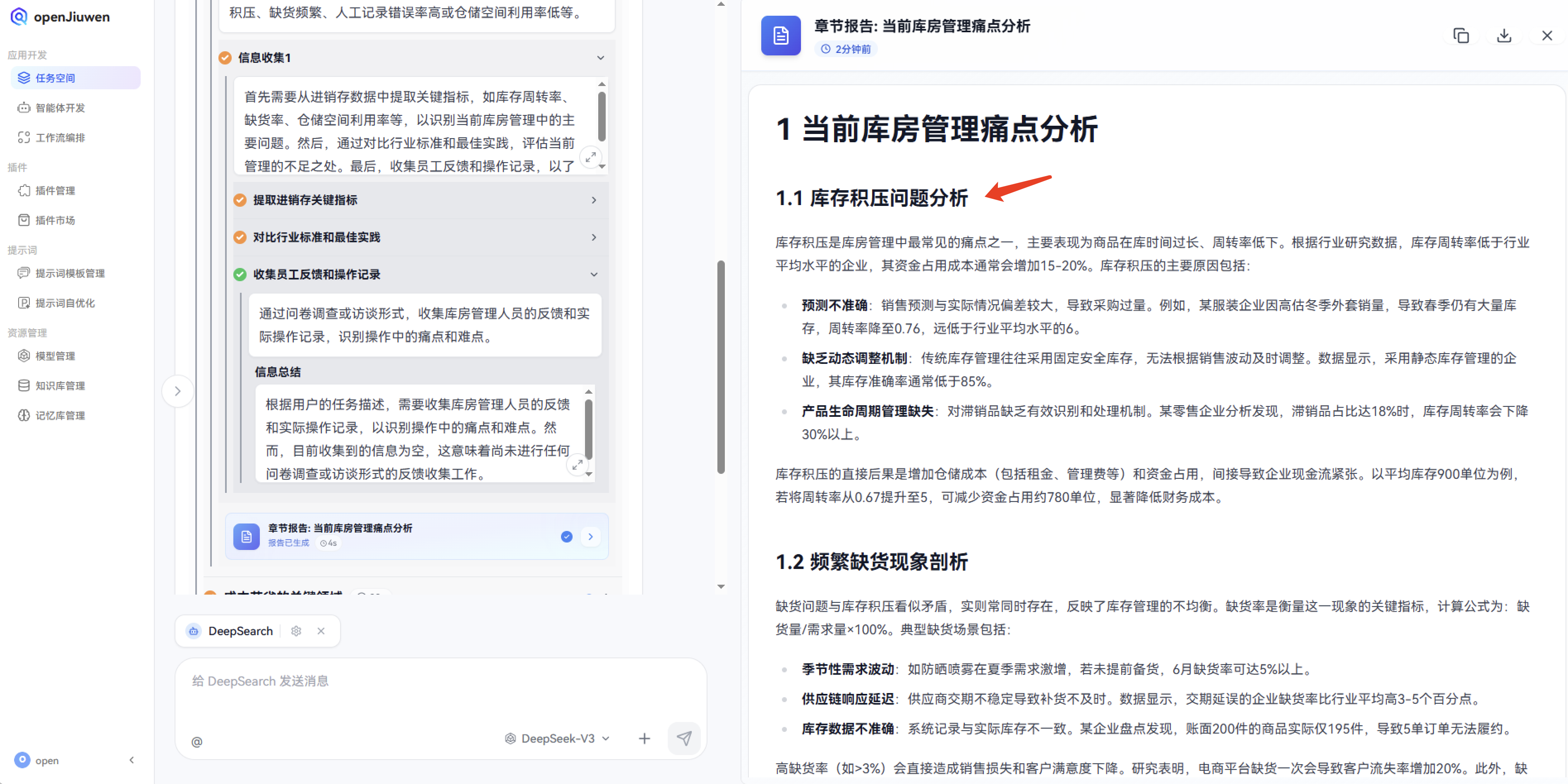
Task: Open the 智能体开发 panel from sidebar
Action: (x=60, y=108)
